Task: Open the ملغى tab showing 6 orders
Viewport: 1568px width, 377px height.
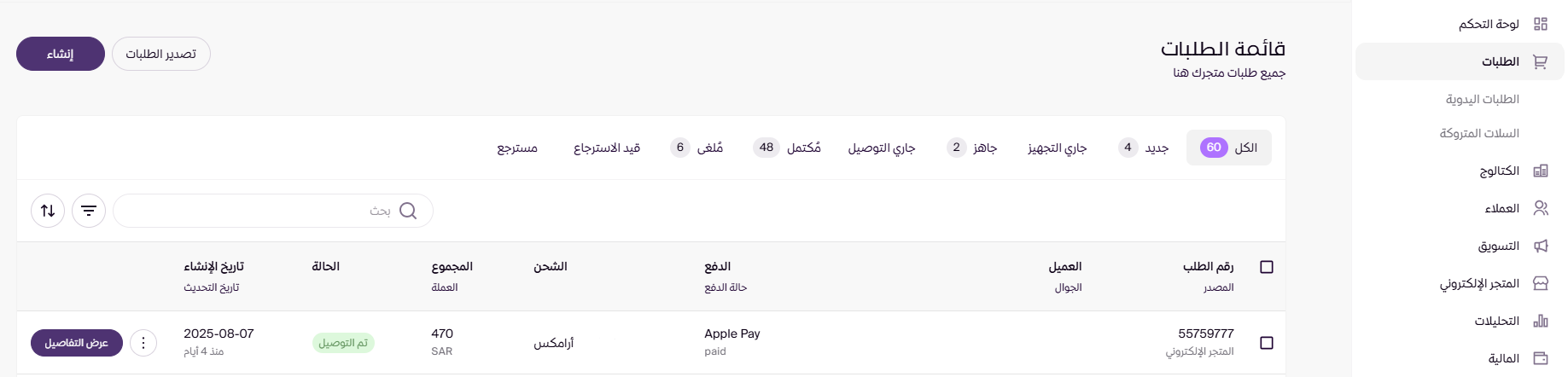Action: (x=697, y=148)
